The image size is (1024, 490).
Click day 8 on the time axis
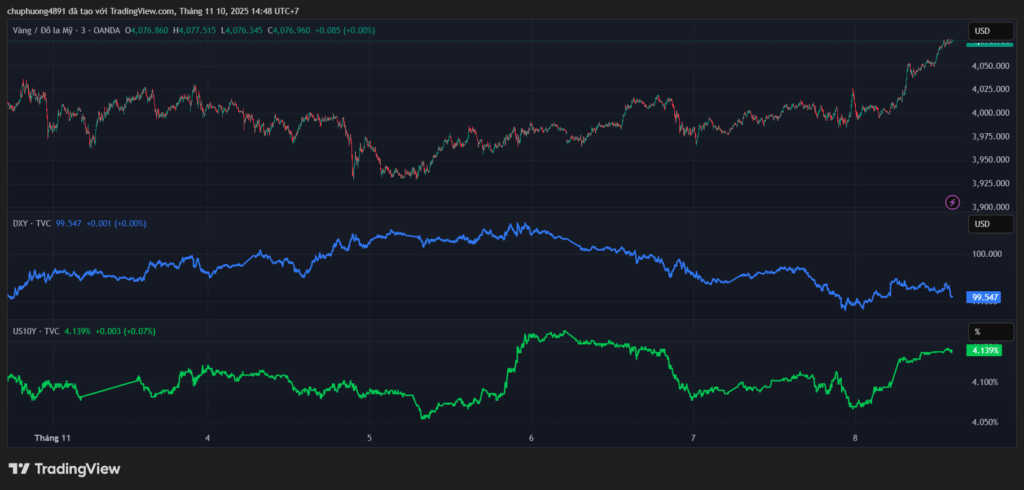pyautogui.click(x=855, y=438)
